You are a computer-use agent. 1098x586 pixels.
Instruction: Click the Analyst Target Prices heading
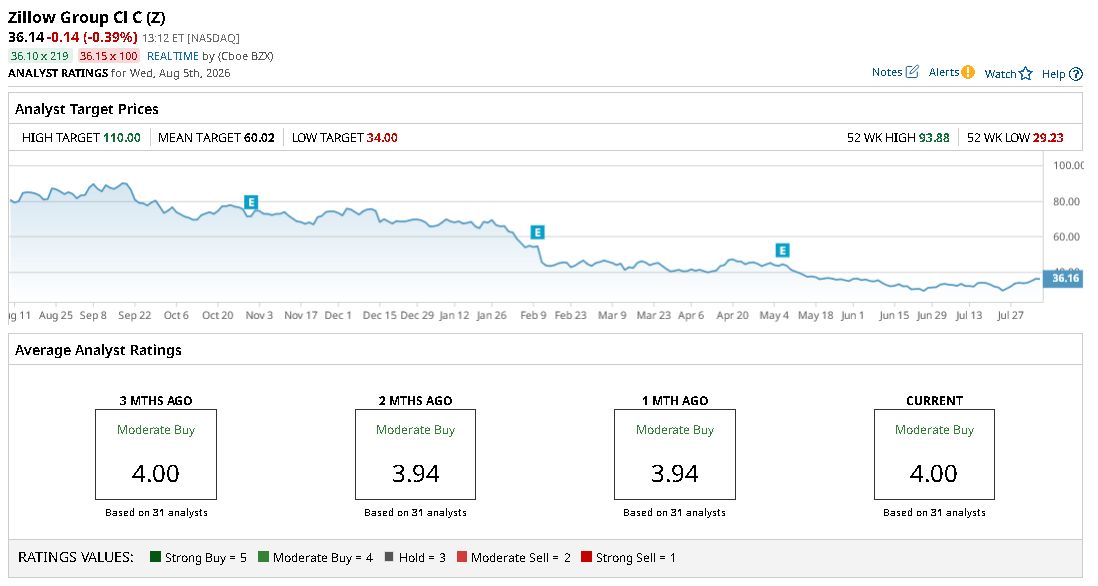[x=87, y=109]
